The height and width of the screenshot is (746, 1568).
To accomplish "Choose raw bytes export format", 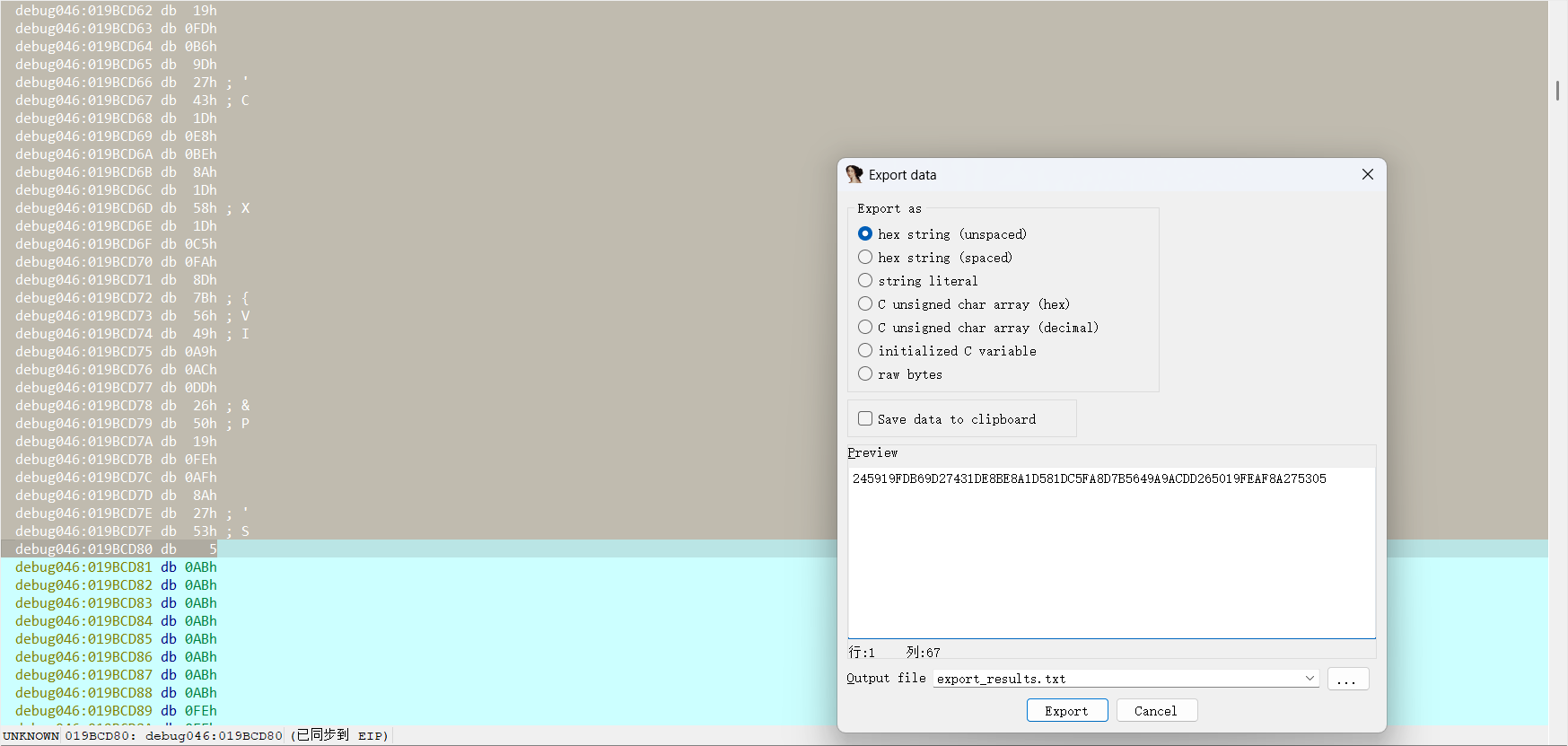I will [x=865, y=373].
